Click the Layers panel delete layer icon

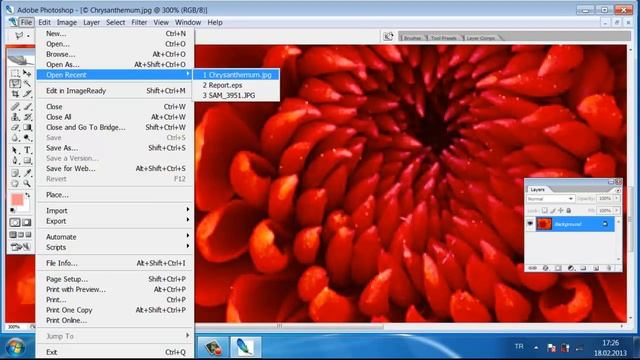point(609,268)
